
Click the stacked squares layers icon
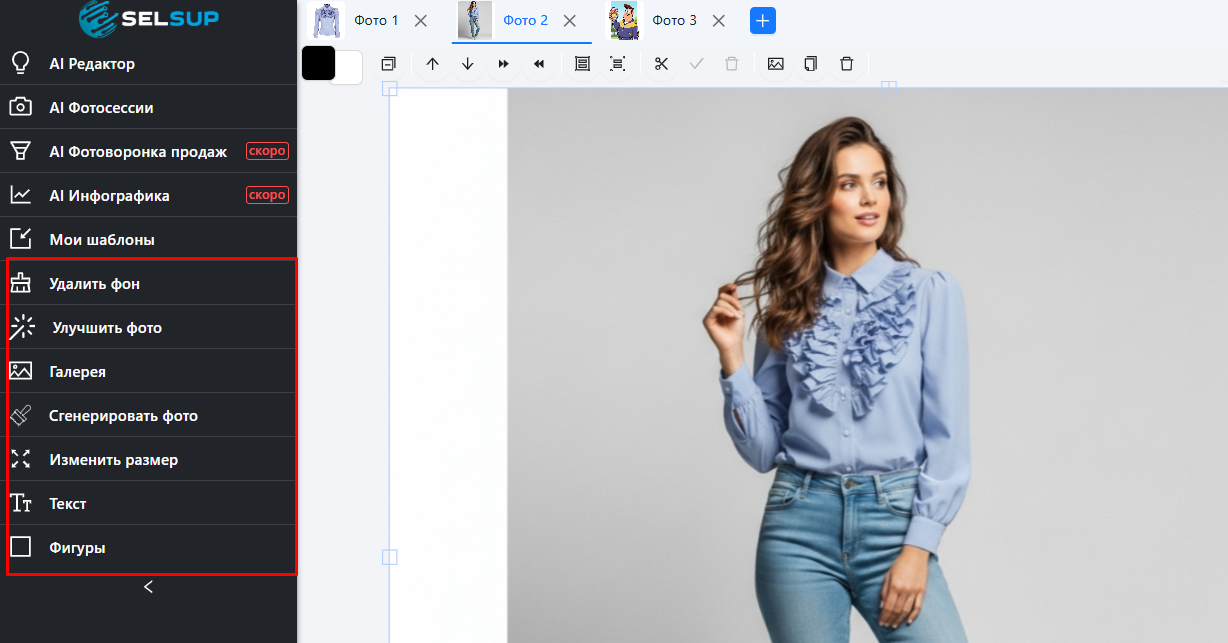coord(388,64)
